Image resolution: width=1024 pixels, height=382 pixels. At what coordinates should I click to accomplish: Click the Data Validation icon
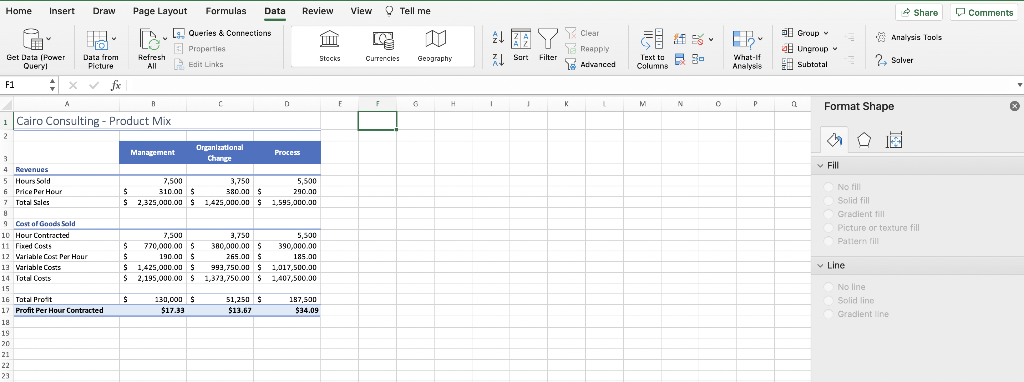(x=697, y=39)
